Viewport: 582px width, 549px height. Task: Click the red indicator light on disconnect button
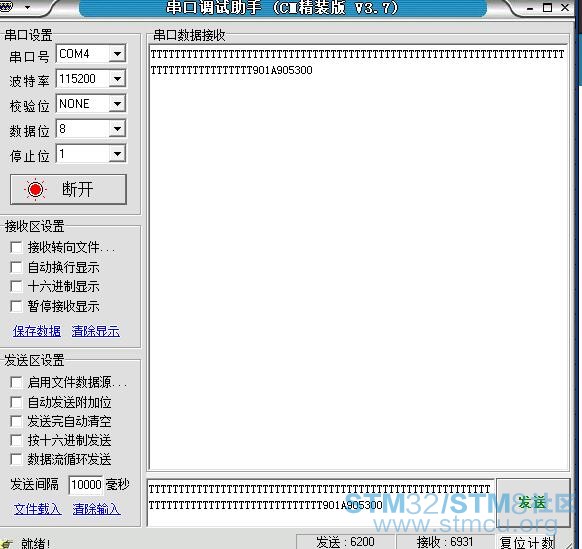[35, 190]
